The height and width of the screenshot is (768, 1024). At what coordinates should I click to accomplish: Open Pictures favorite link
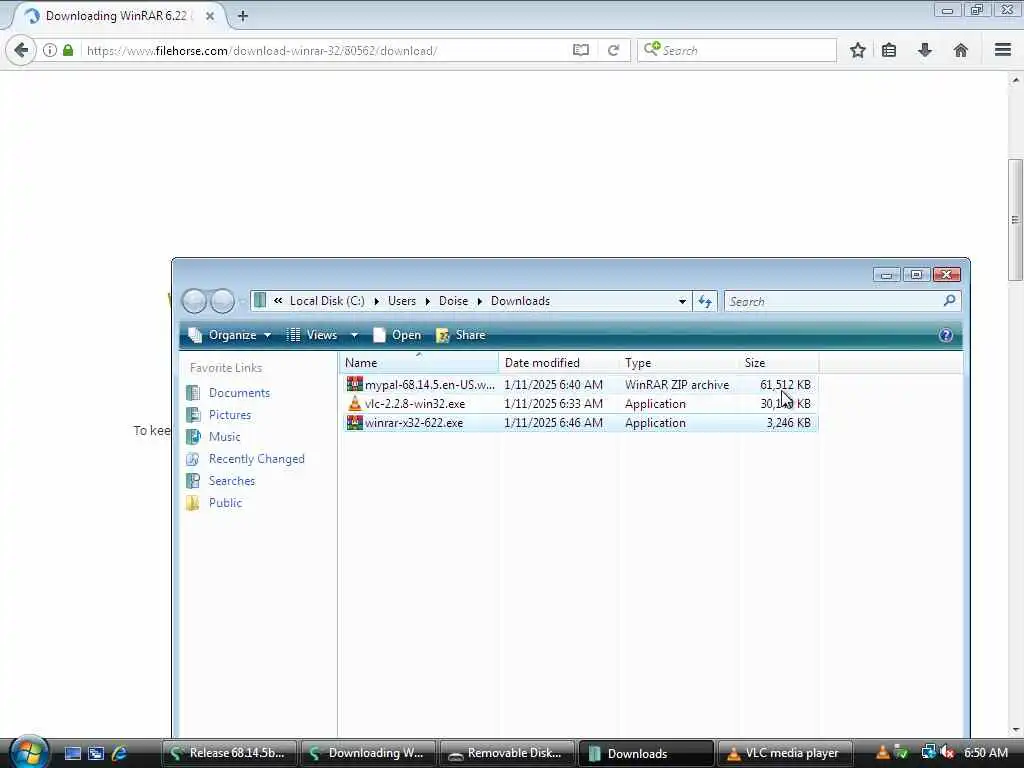[229, 415]
